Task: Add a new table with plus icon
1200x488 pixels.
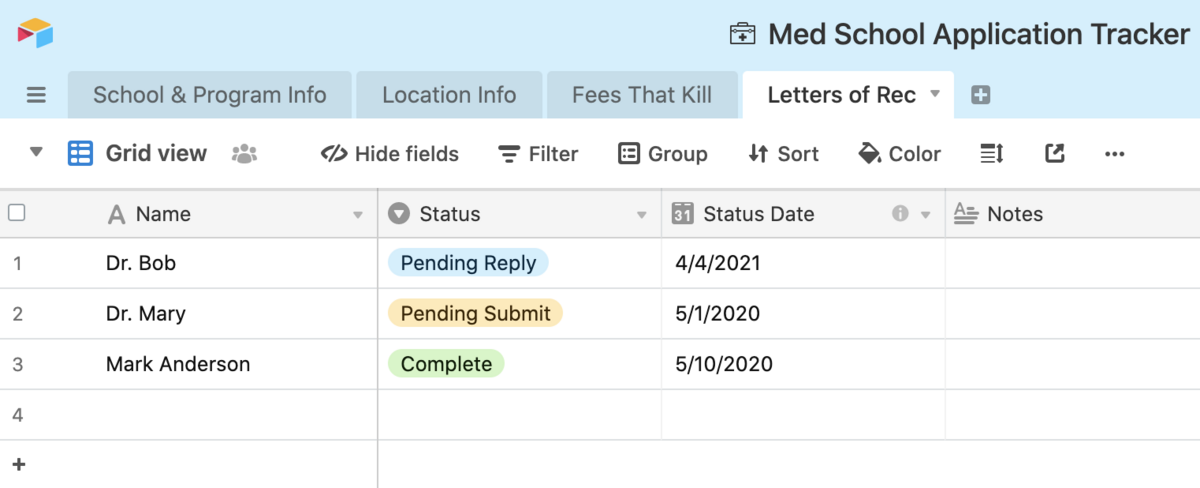Action: (981, 95)
